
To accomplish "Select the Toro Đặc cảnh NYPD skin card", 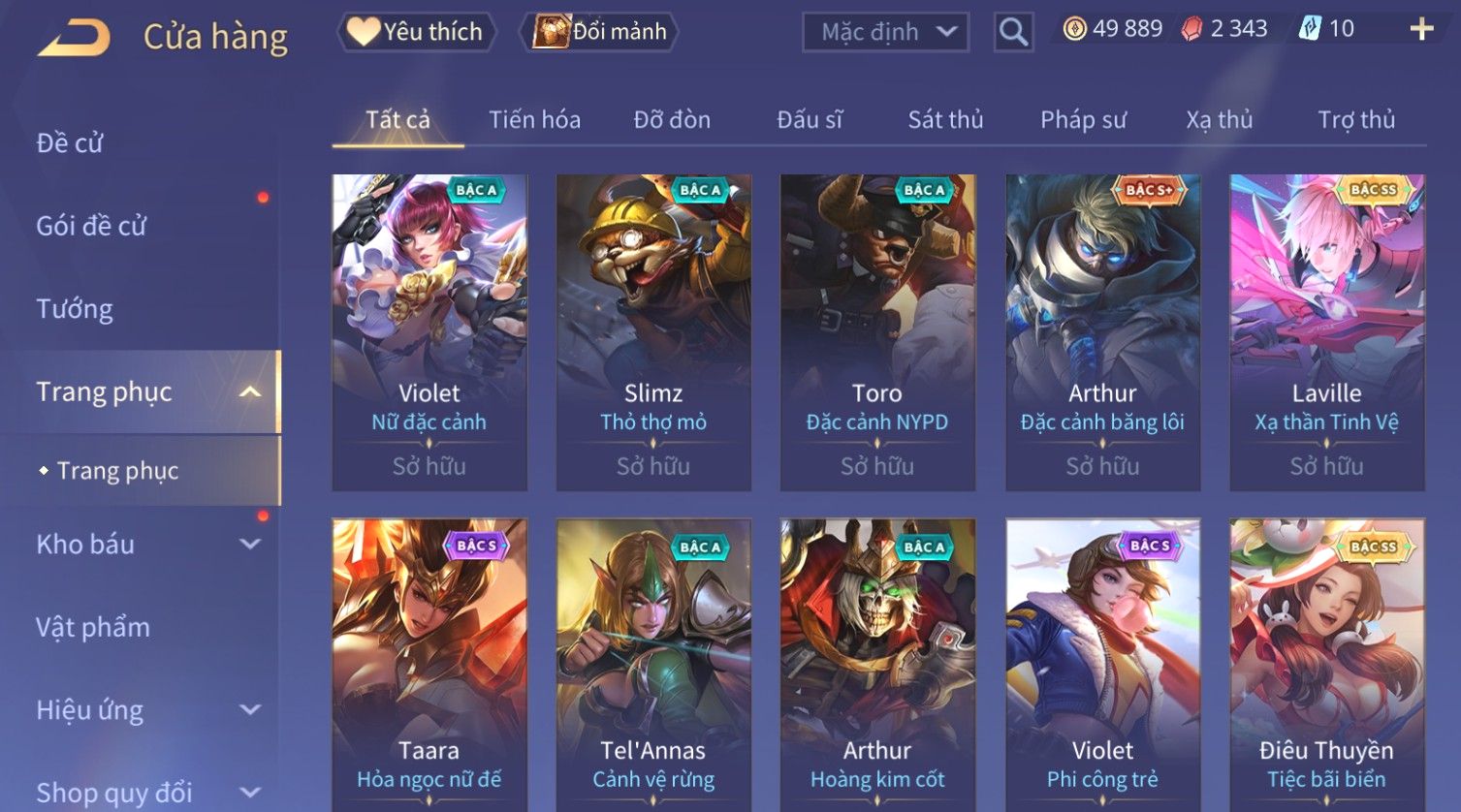I will (x=877, y=332).
